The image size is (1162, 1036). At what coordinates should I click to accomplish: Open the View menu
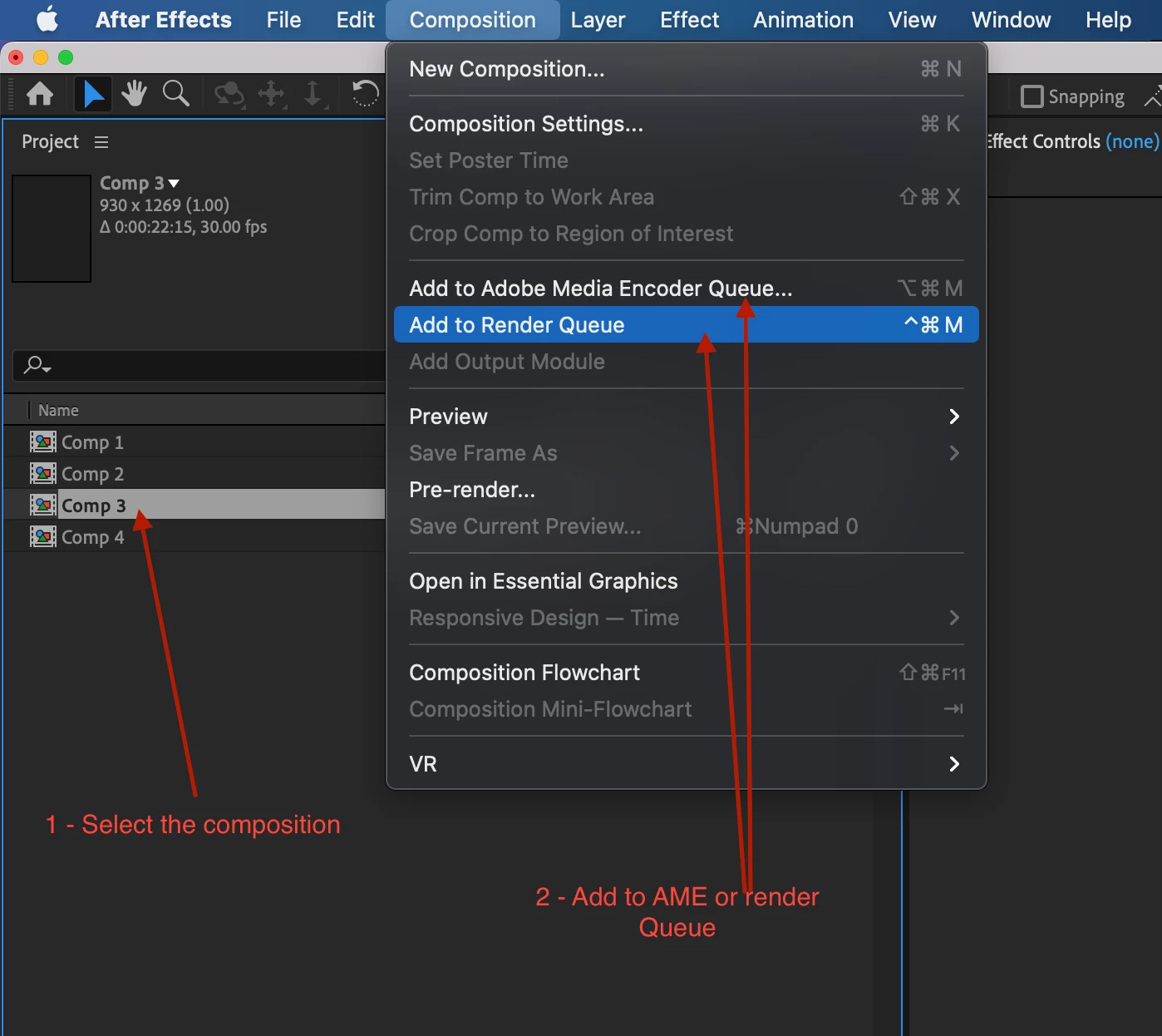point(912,20)
